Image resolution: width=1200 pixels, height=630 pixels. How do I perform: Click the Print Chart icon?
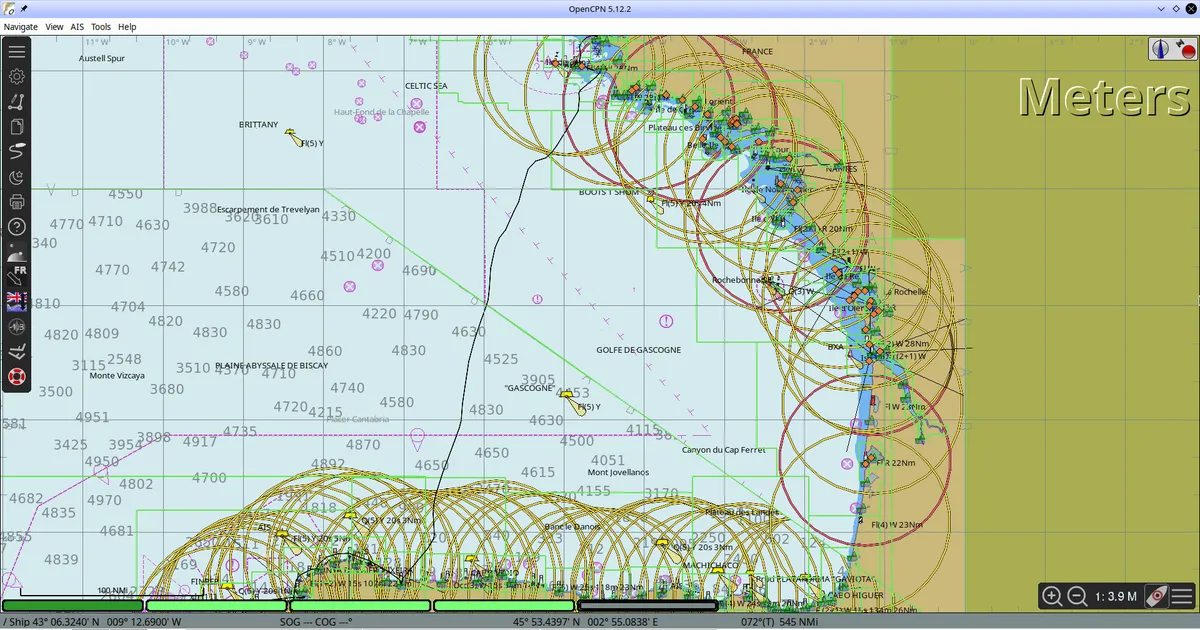[x=17, y=202]
